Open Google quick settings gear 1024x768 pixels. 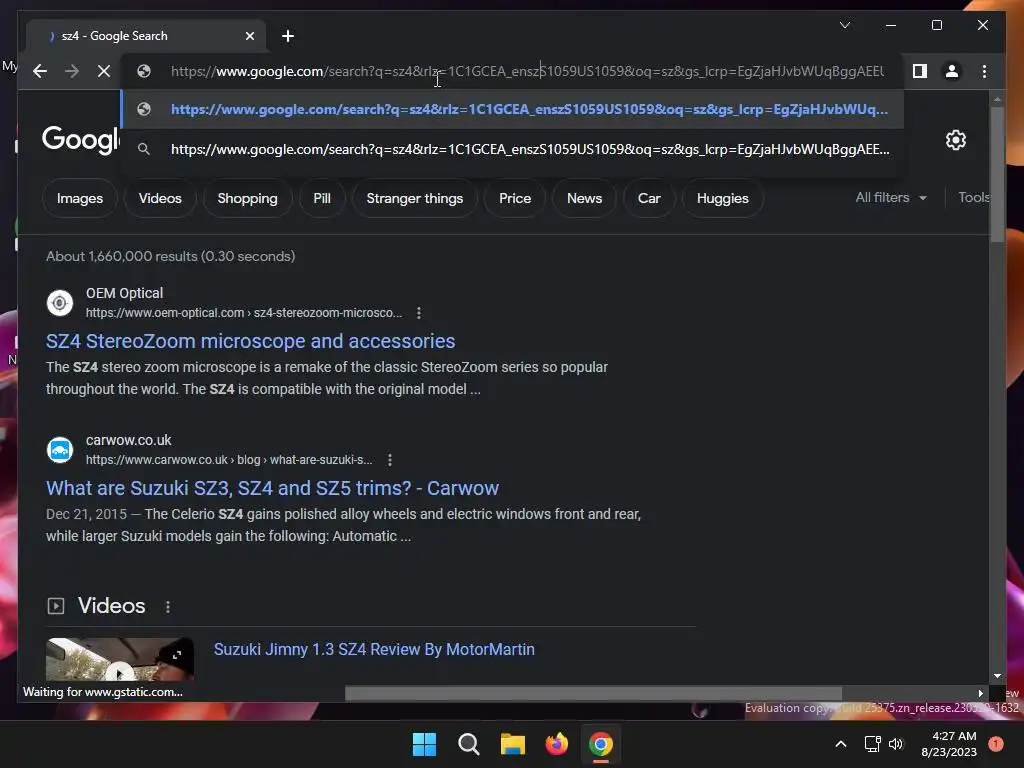[x=955, y=140]
